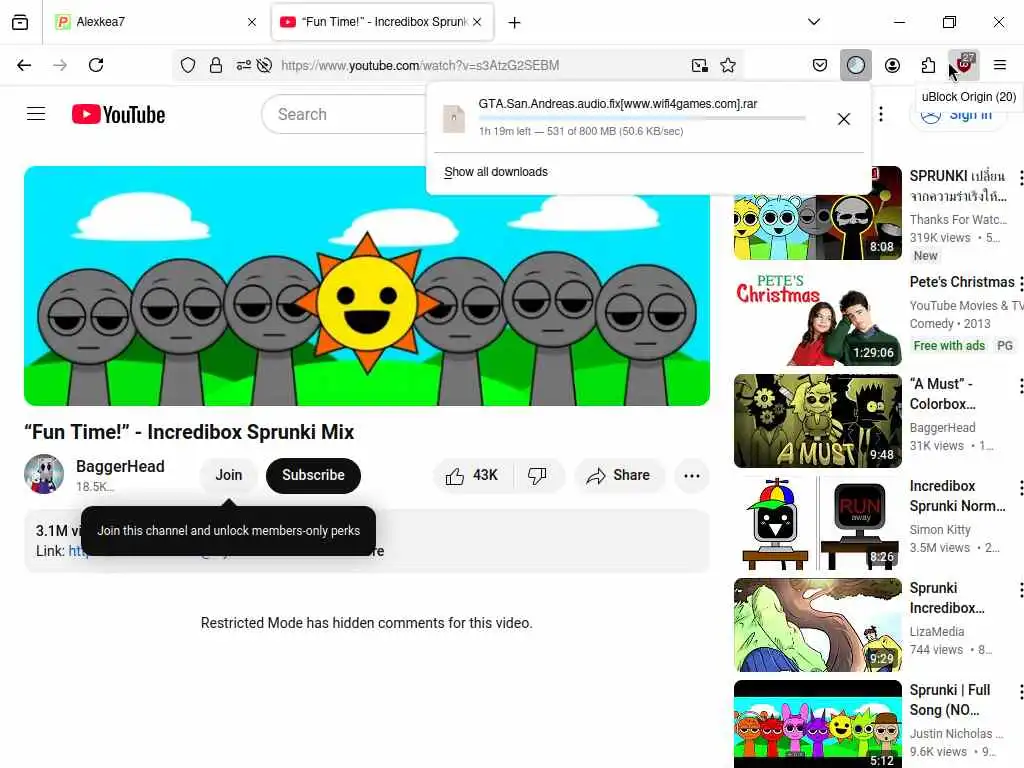Screen dimensions: 1024x768
Task: Click the uBlock Origin extension icon
Action: 964,65
